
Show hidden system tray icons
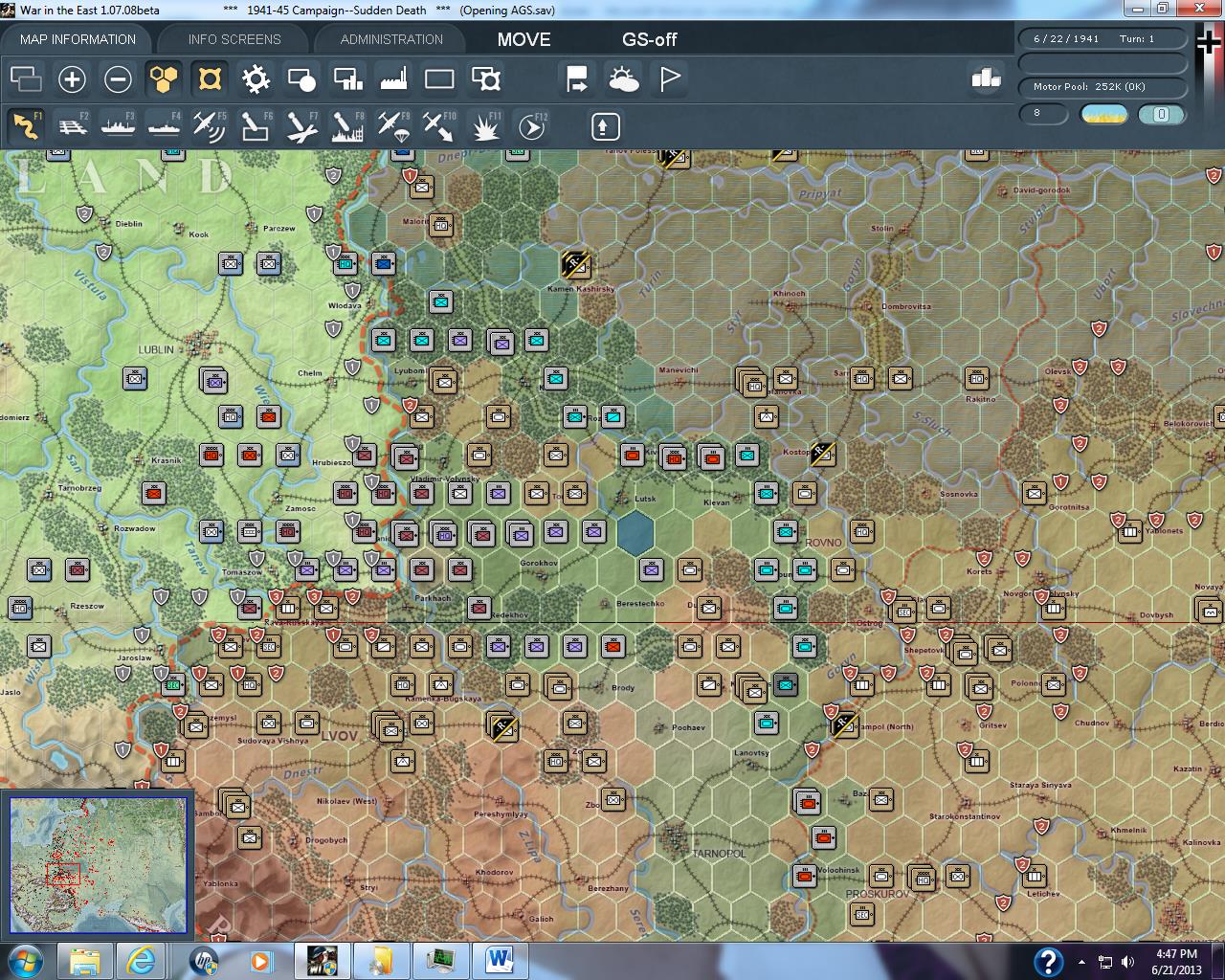tap(1081, 962)
